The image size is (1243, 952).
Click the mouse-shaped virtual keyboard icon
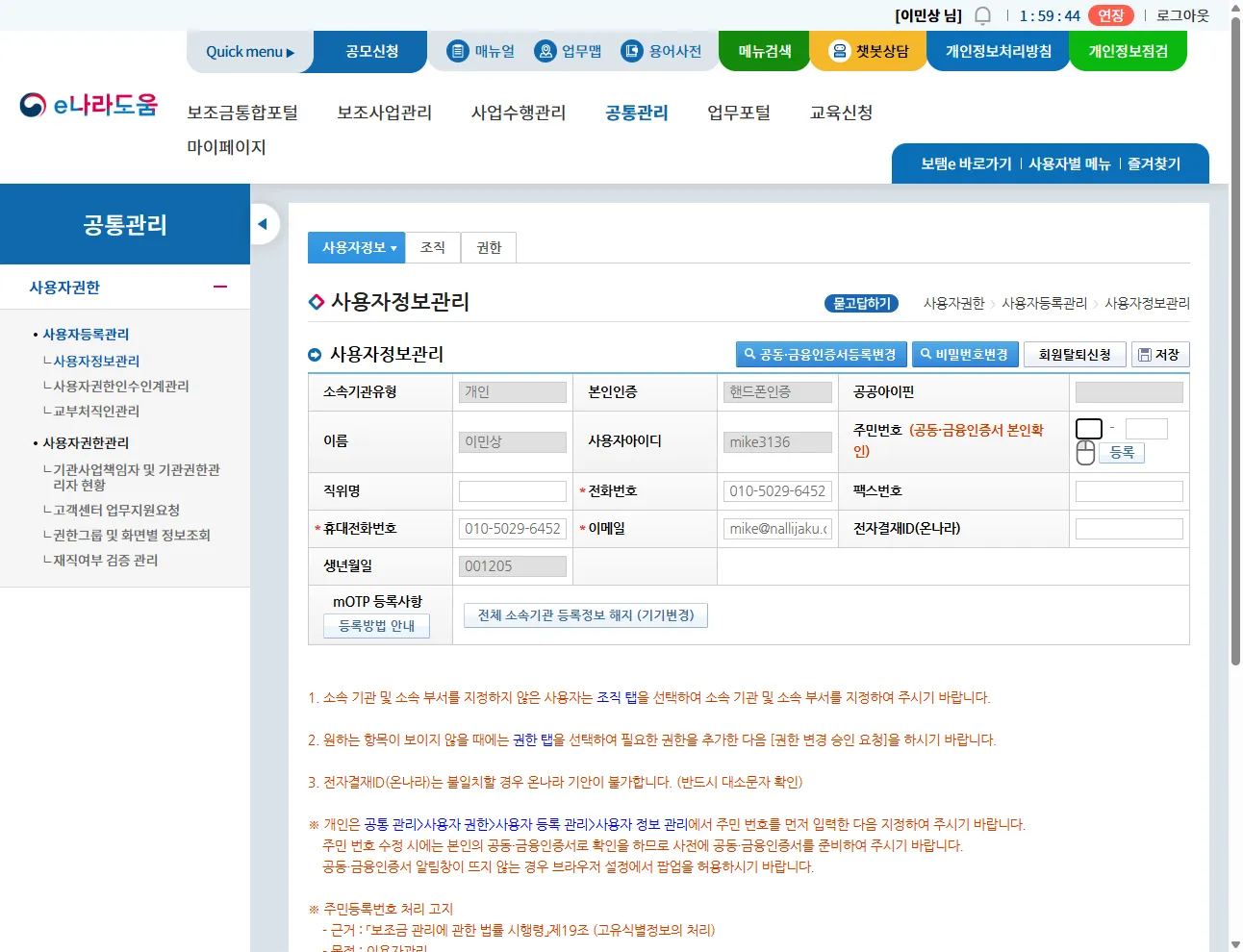(1085, 453)
